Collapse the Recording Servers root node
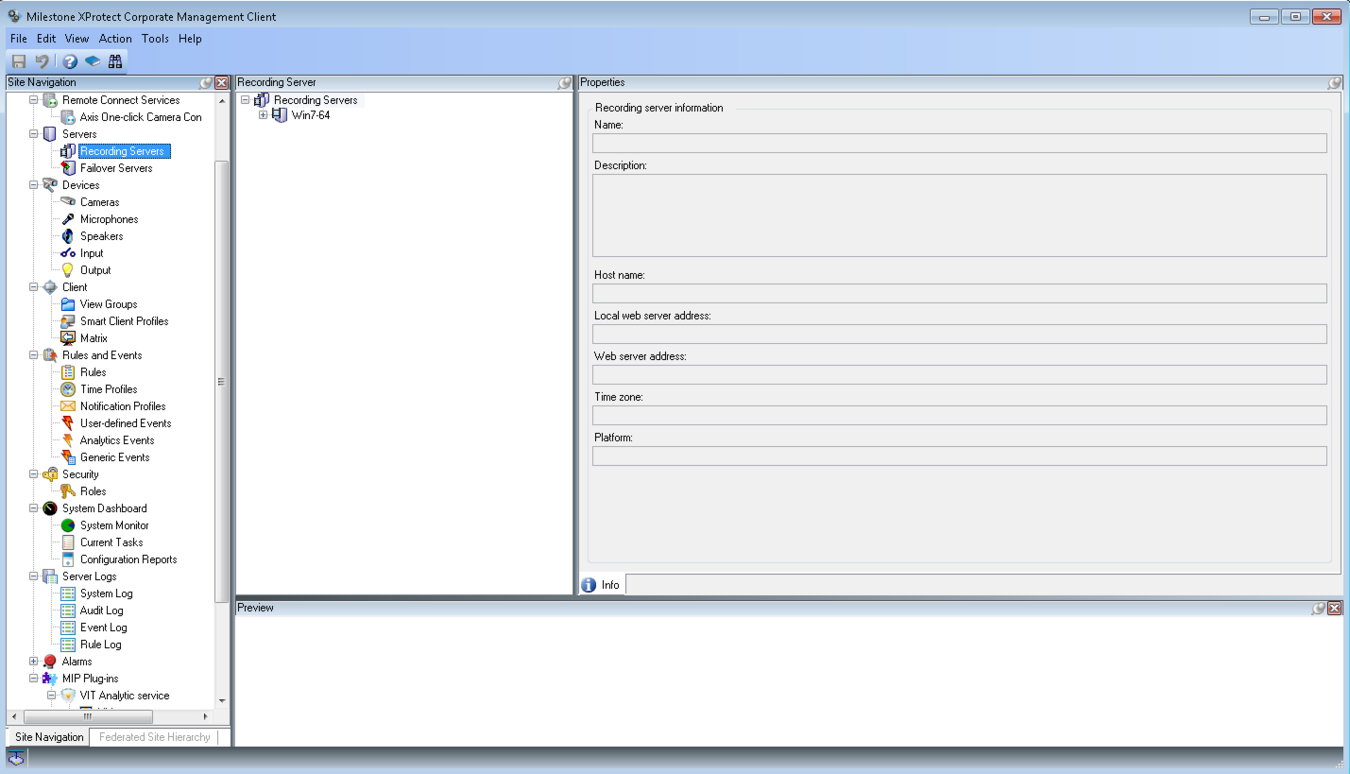Screen dimensions: 1350x774 (x=245, y=100)
